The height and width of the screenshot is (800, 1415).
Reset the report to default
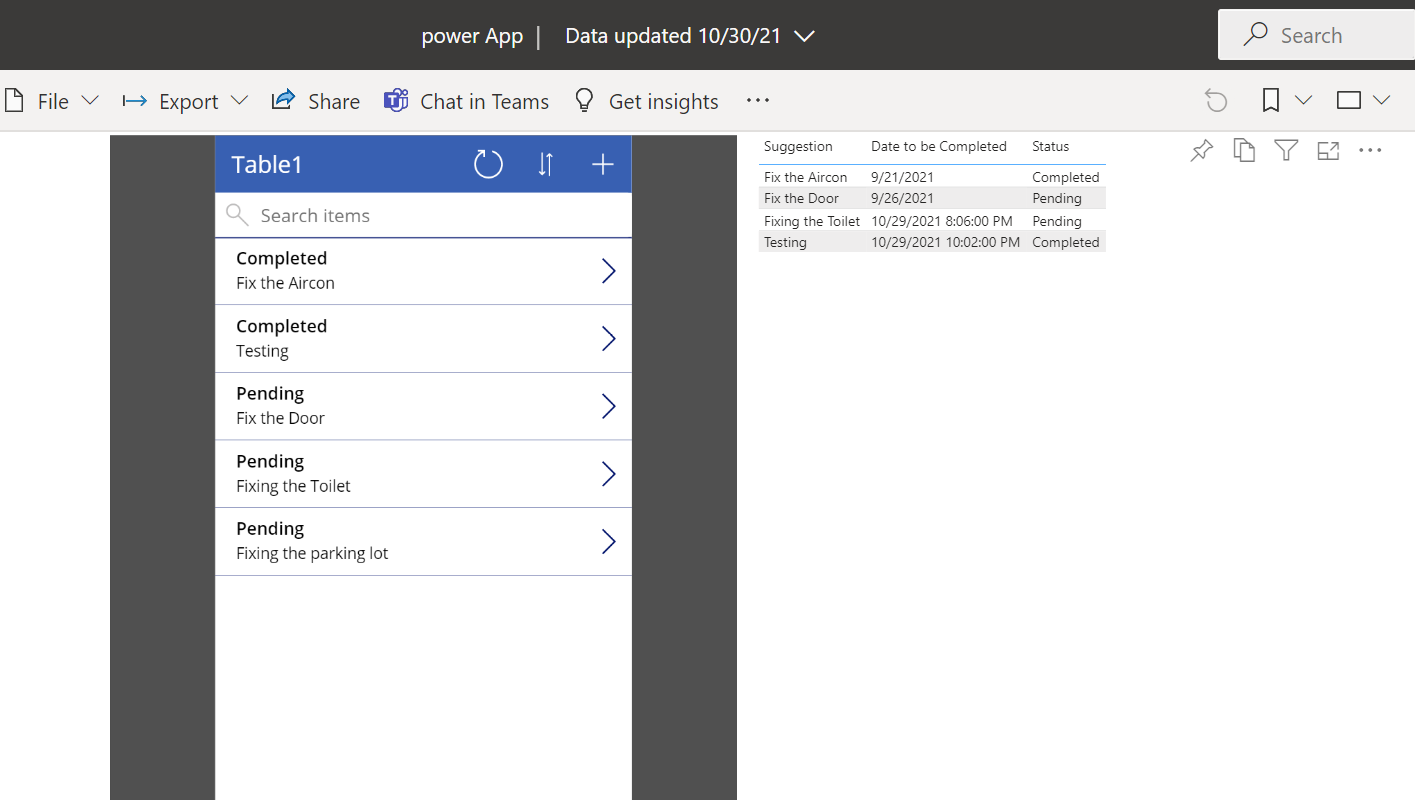(x=1215, y=100)
